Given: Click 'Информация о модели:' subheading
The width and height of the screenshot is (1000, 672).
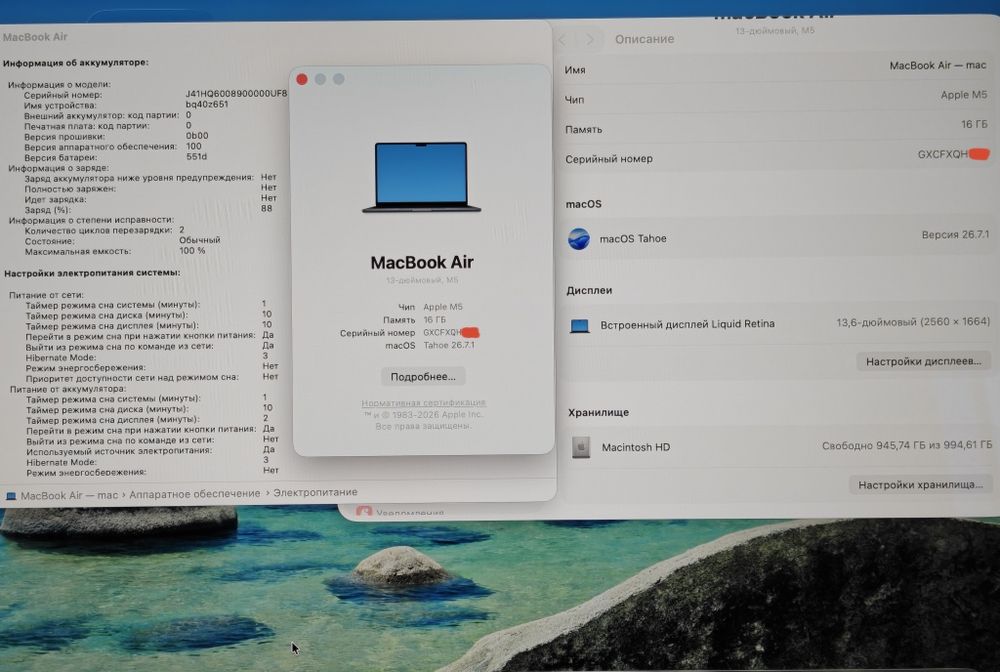Looking at the screenshot, I should (x=59, y=84).
